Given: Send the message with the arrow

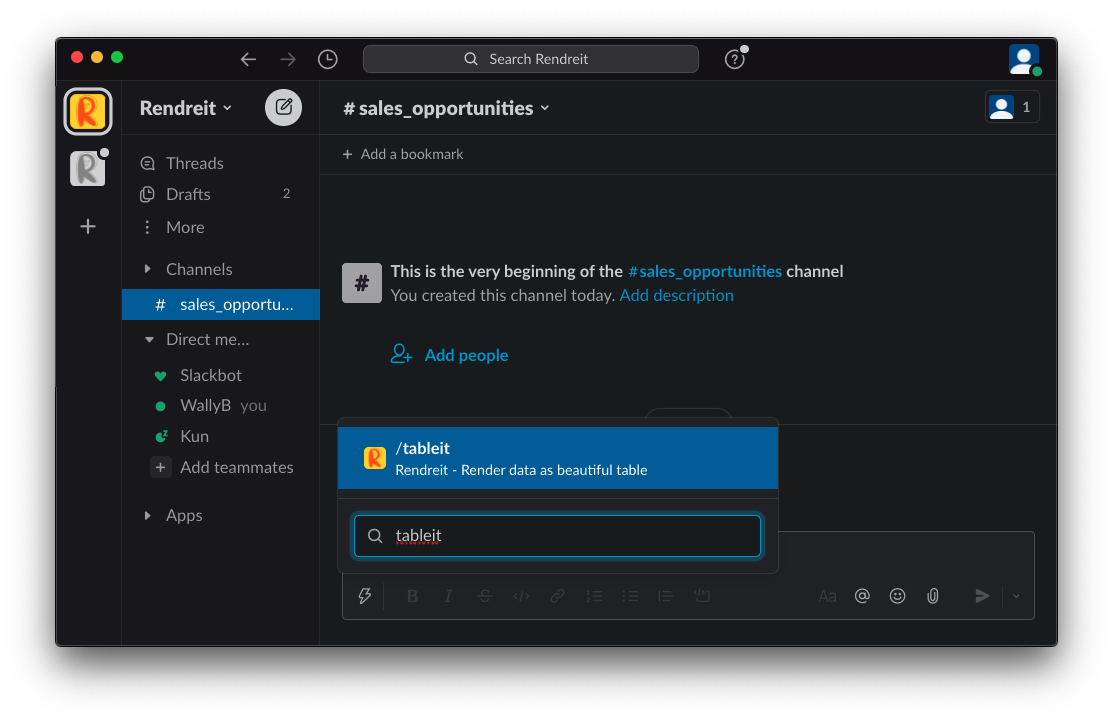Looking at the screenshot, I should pos(982,596).
